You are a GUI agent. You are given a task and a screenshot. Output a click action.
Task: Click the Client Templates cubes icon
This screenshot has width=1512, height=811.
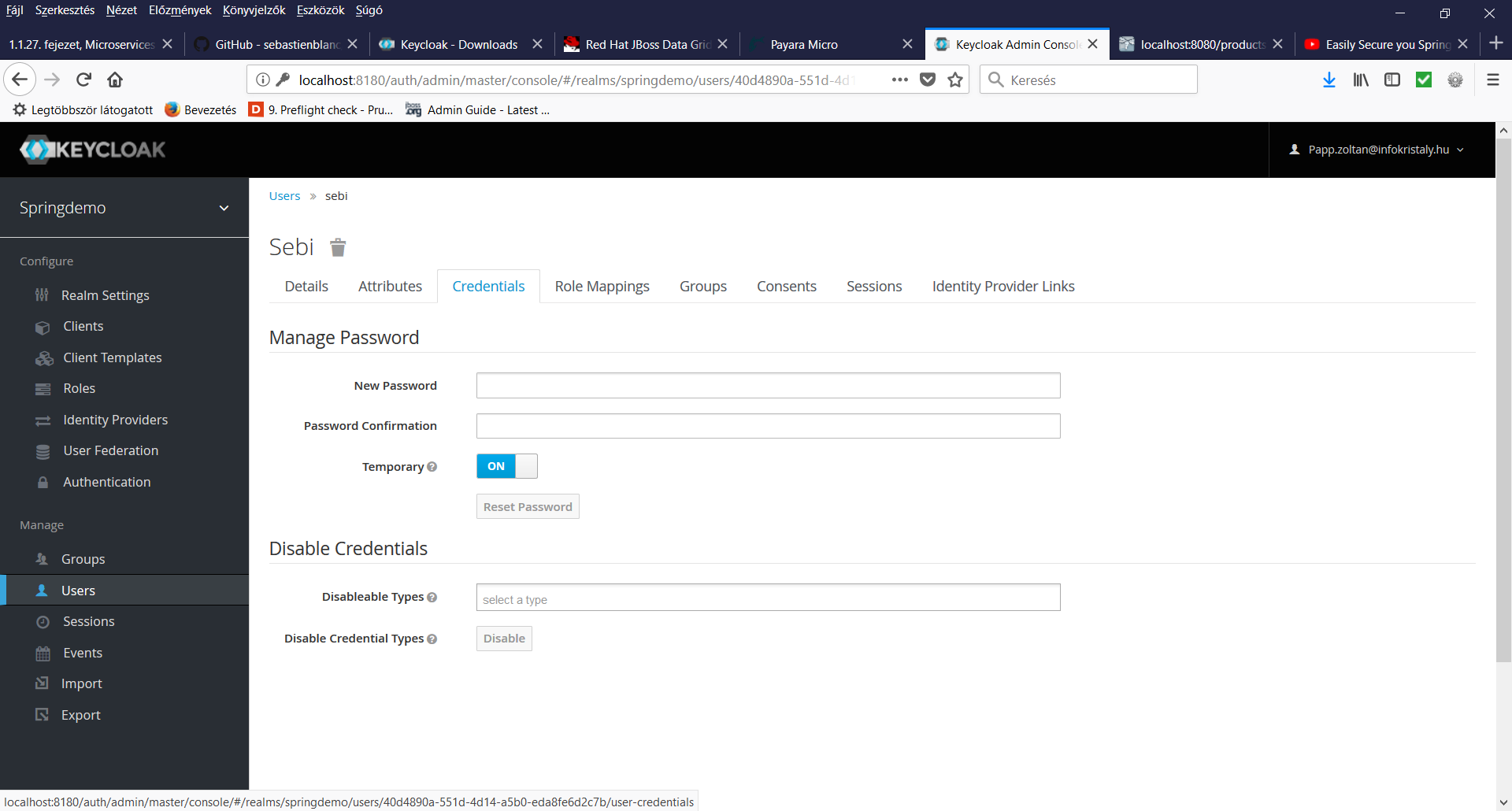[44, 358]
